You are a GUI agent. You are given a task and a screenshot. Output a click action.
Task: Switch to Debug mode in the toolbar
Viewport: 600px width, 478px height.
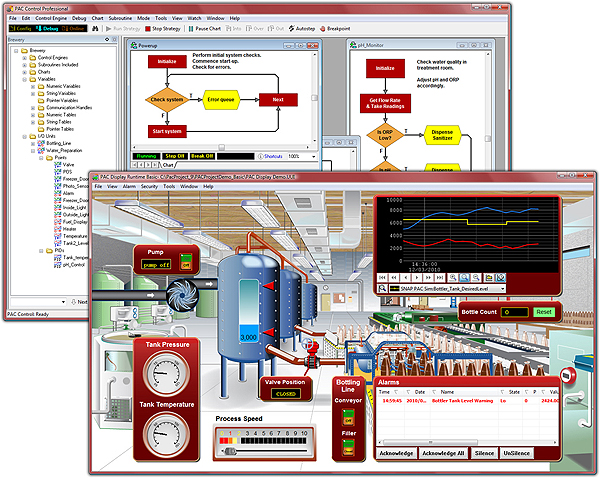click(47, 29)
